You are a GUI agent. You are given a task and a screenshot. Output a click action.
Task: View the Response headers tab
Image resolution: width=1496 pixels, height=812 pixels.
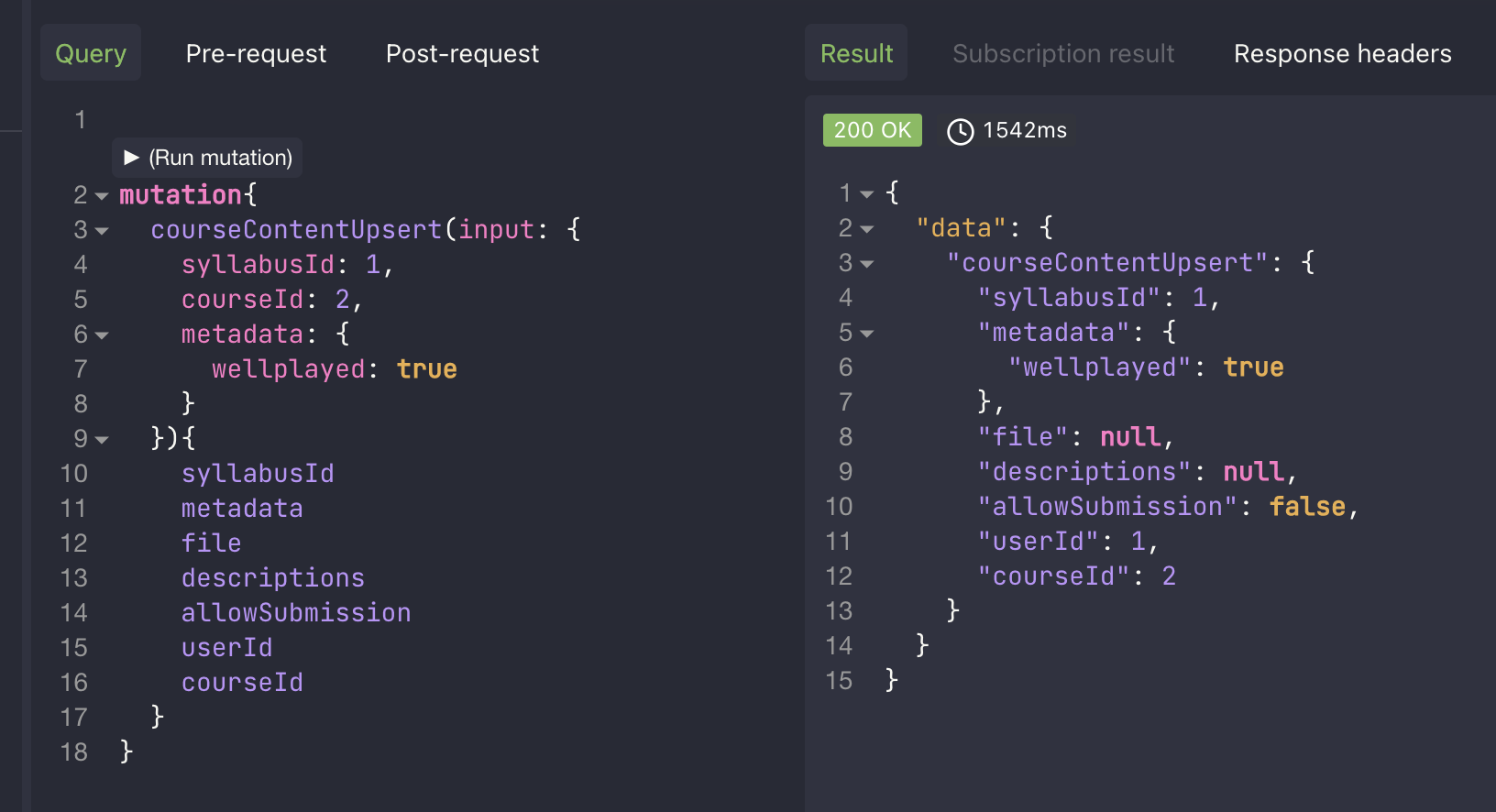coord(1342,53)
